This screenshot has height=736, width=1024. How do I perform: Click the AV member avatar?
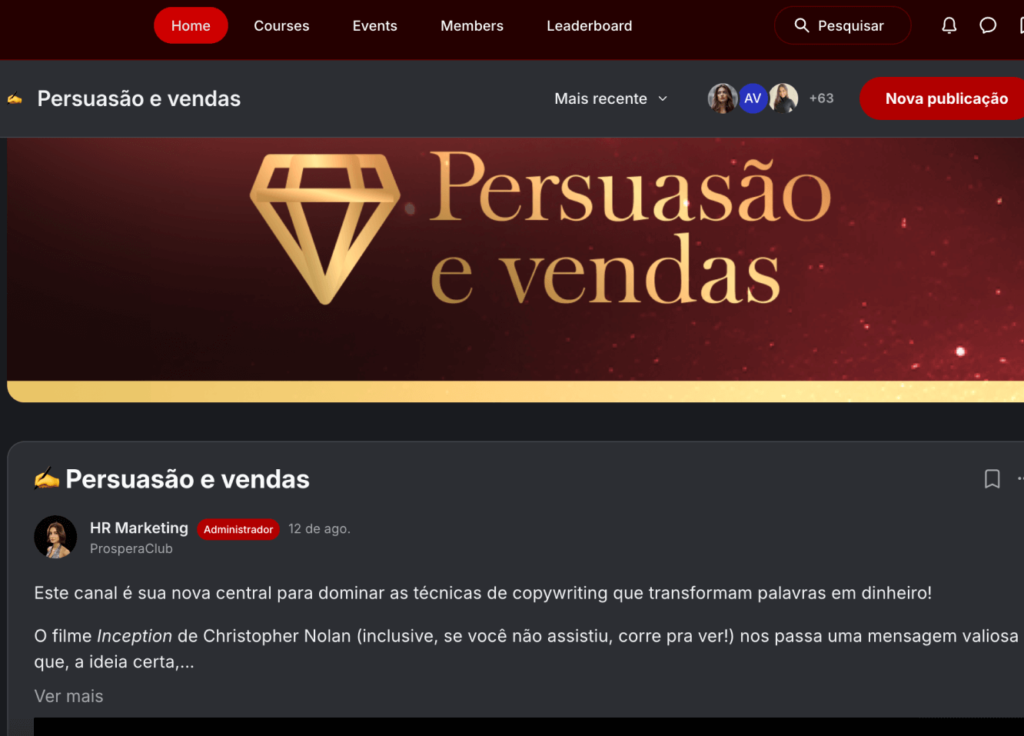tap(752, 99)
